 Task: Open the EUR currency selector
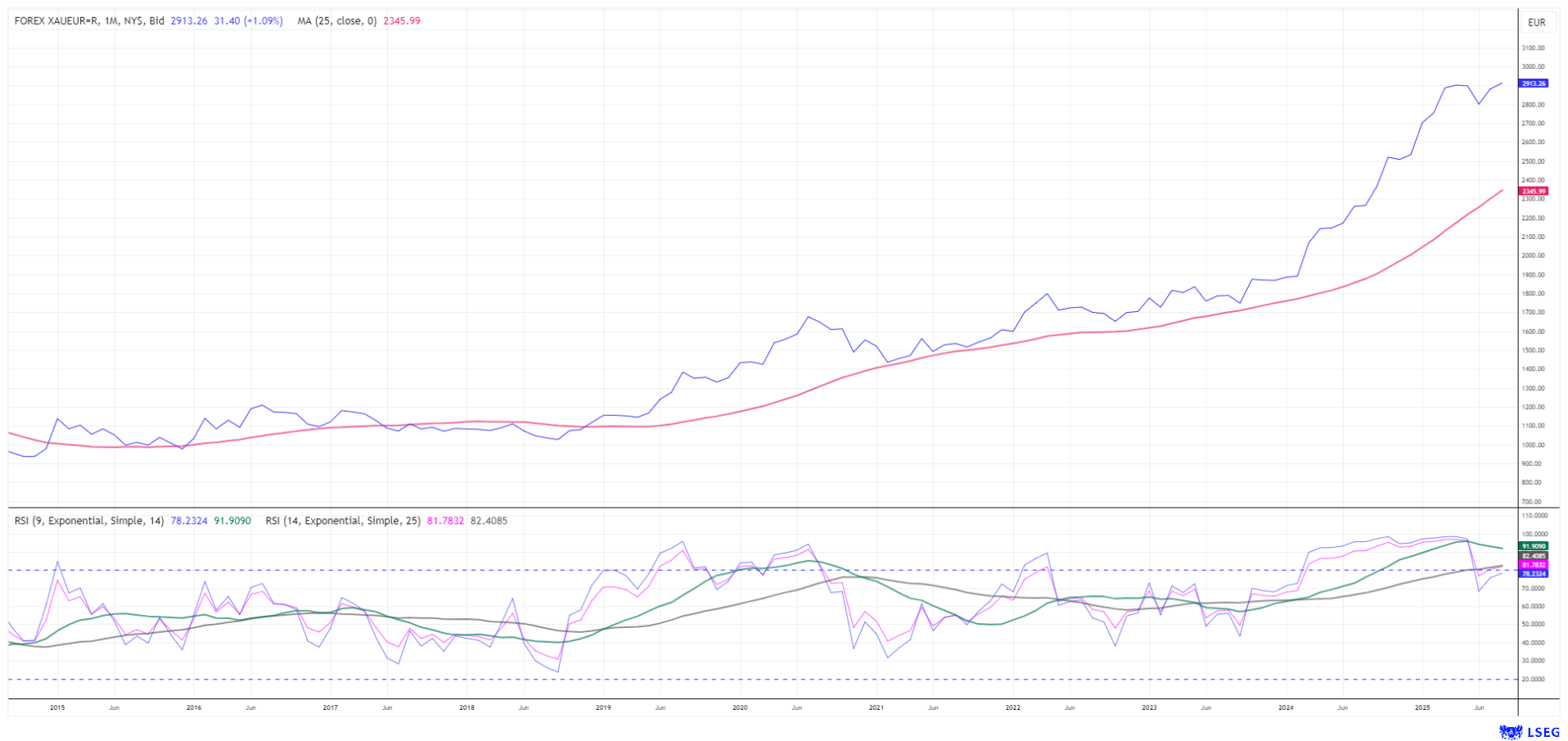pos(1536,22)
